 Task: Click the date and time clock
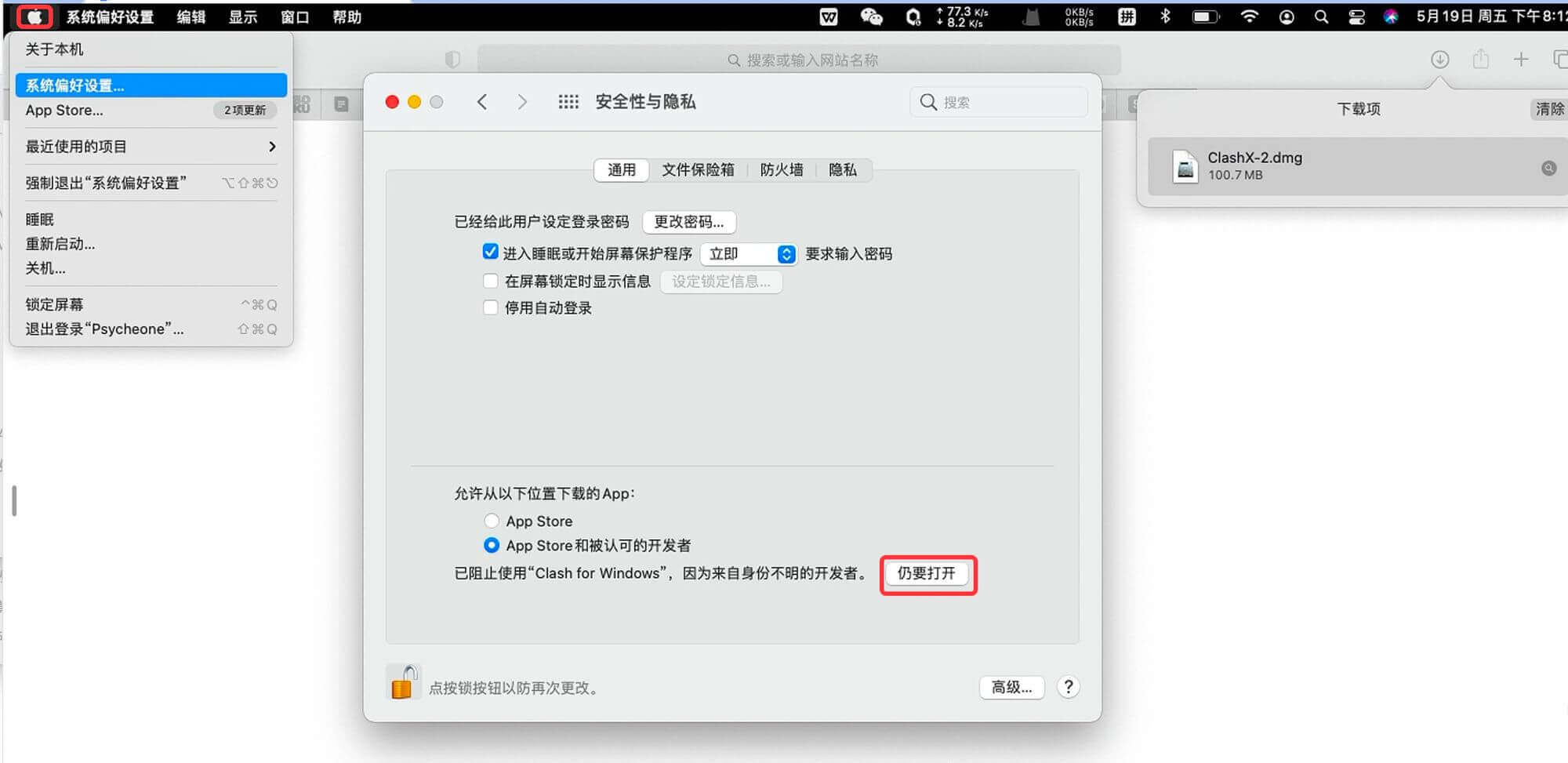pyautogui.click(x=1490, y=16)
